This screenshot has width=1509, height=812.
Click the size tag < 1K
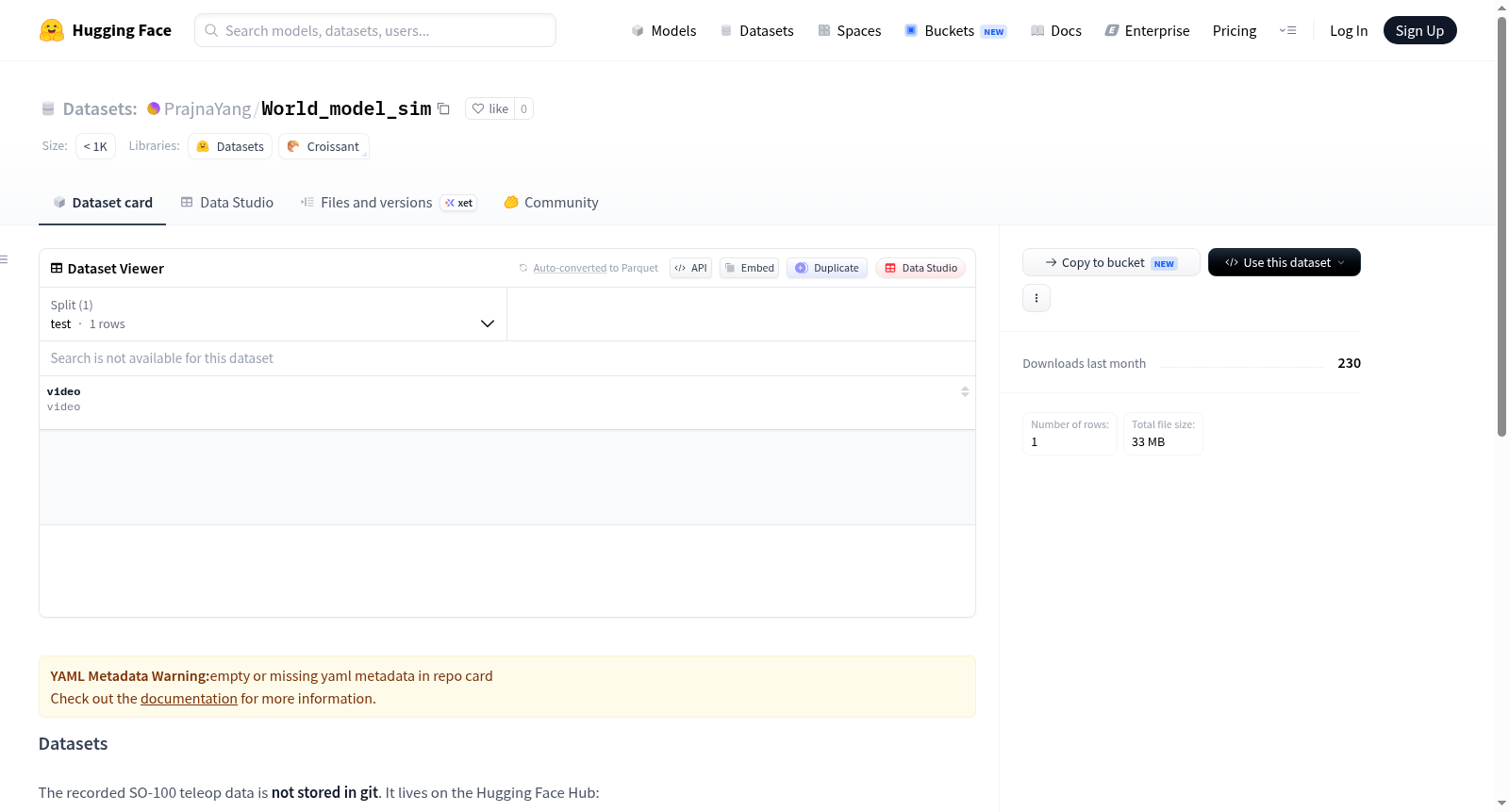click(x=95, y=146)
